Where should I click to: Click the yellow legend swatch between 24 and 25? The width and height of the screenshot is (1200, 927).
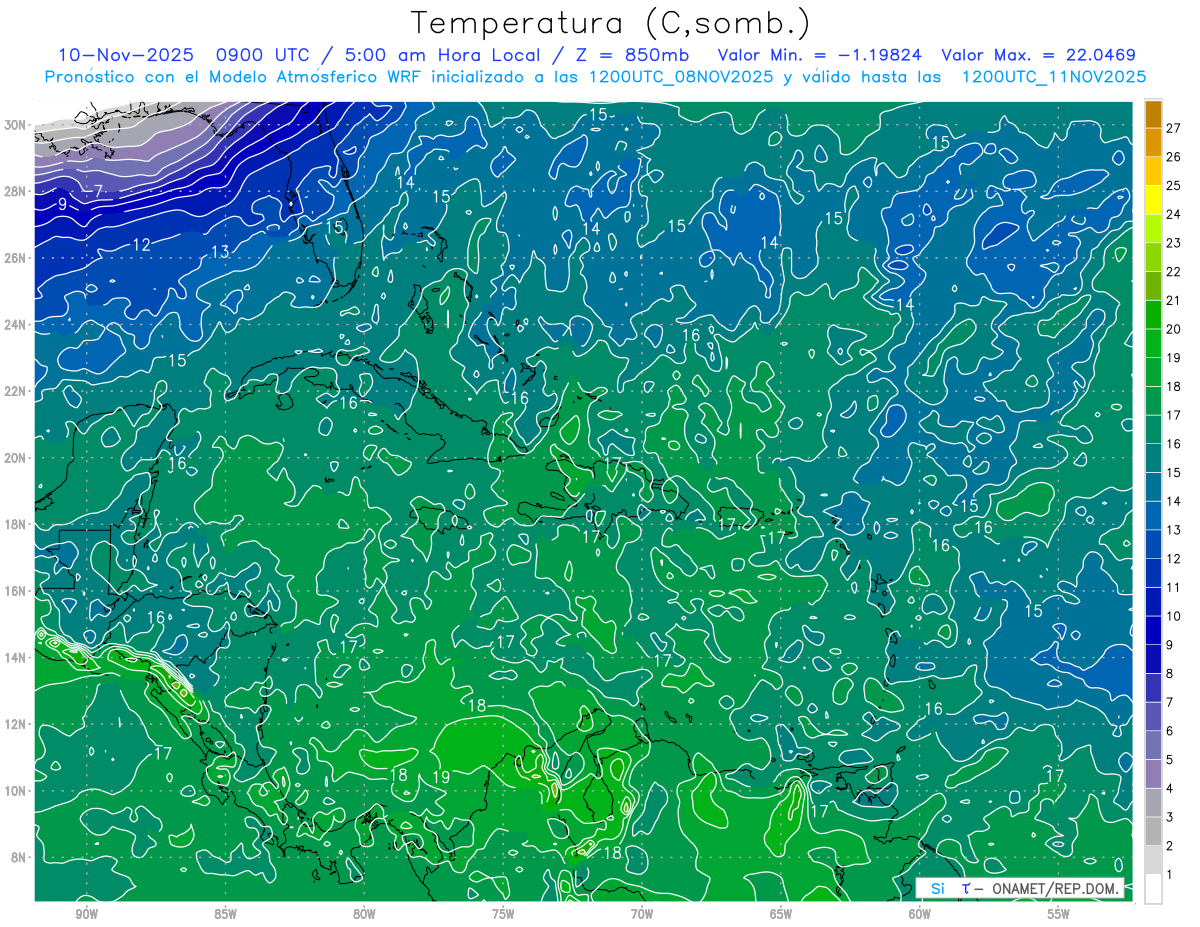point(1153,200)
